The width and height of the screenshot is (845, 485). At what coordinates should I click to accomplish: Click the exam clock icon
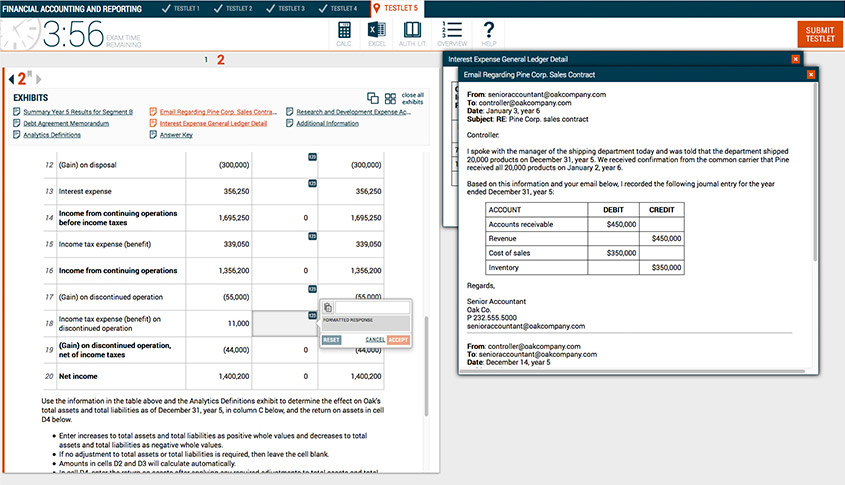tap(19, 34)
